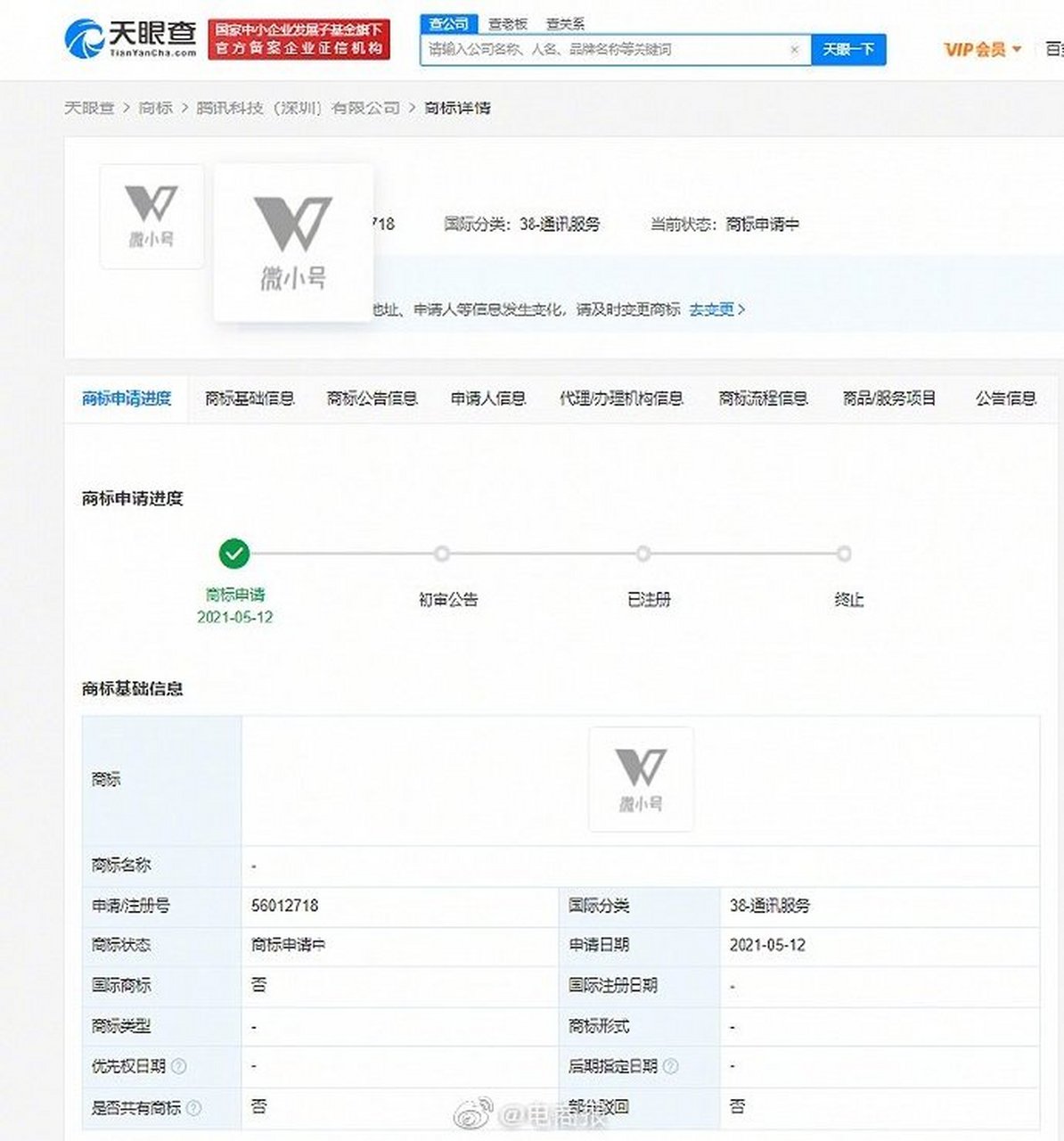Screen dimensions: 1064x1141
Task: Select the 查关系 search tab
Action: point(567,23)
